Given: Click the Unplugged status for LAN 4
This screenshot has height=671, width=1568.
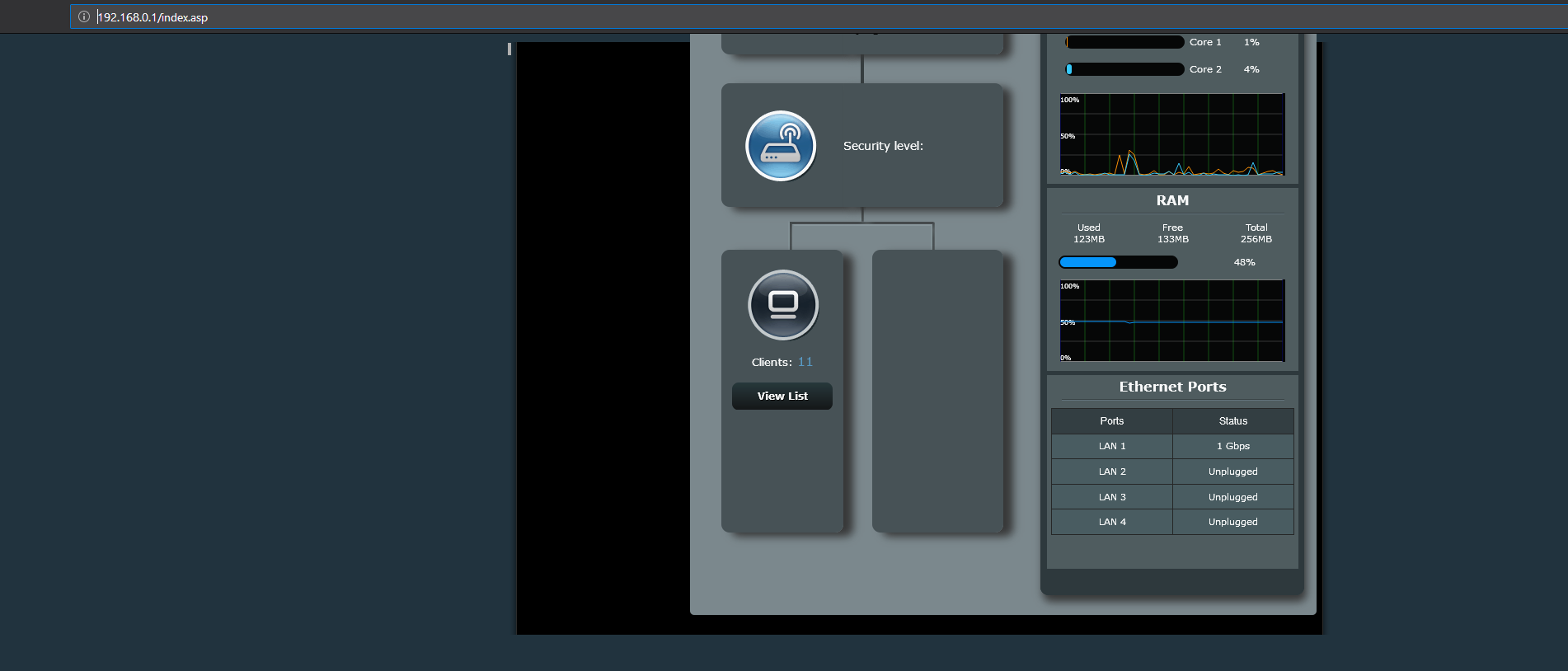Looking at the screenshot, I should click(1232, 522).
